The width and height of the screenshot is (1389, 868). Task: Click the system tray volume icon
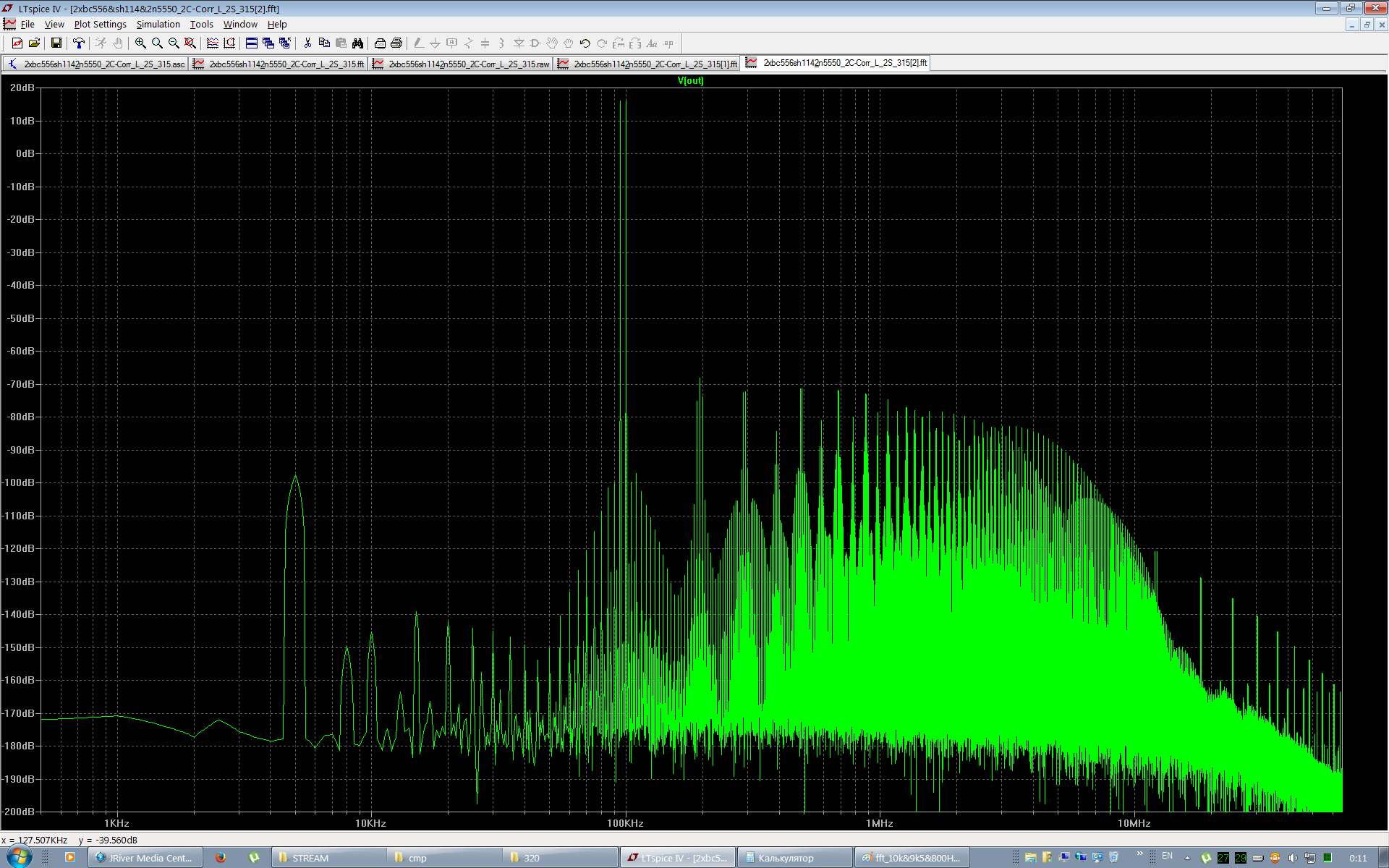point(1293,858)
